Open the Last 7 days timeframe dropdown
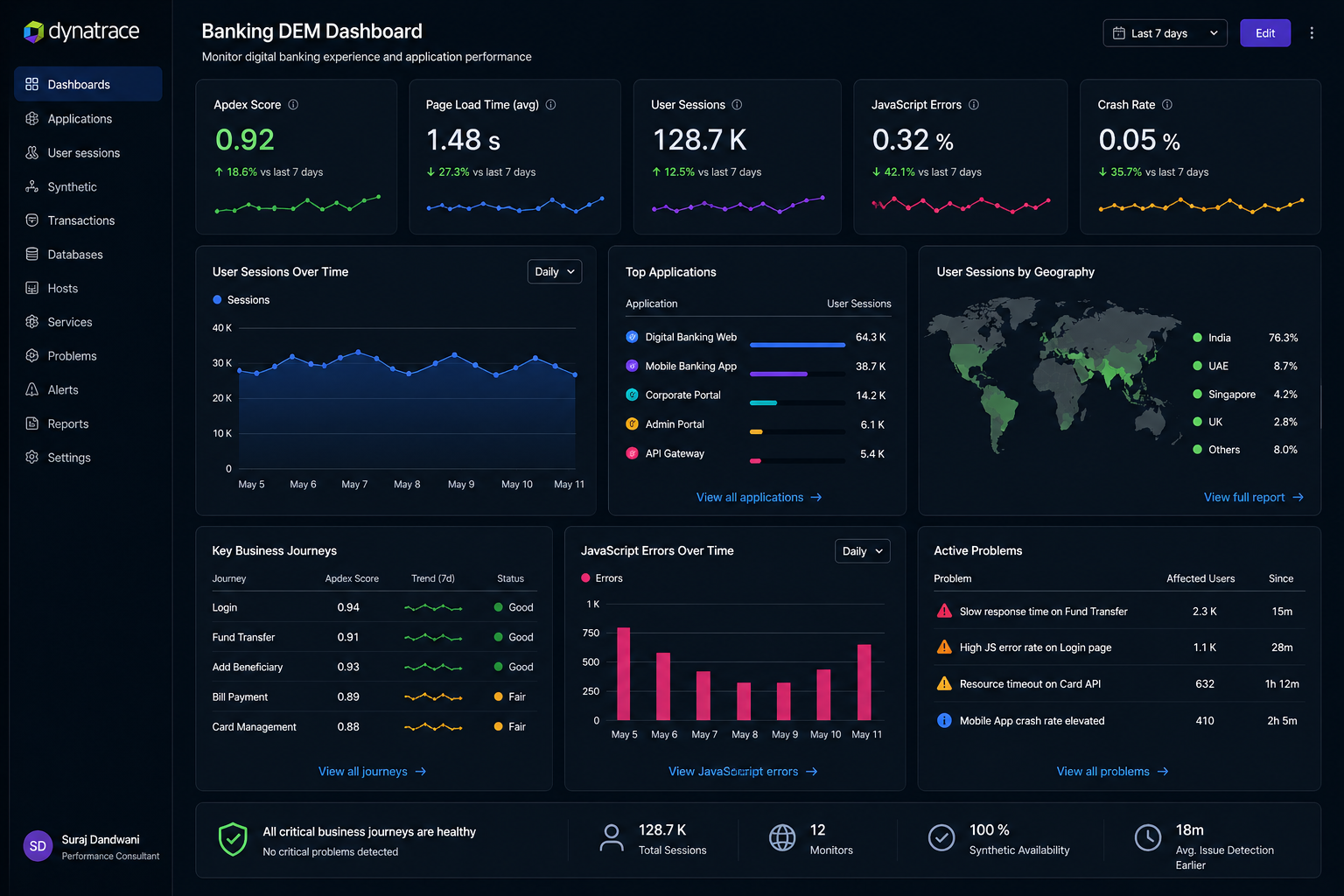The width and height of the screenshot is (1344, 896). 1165,33
